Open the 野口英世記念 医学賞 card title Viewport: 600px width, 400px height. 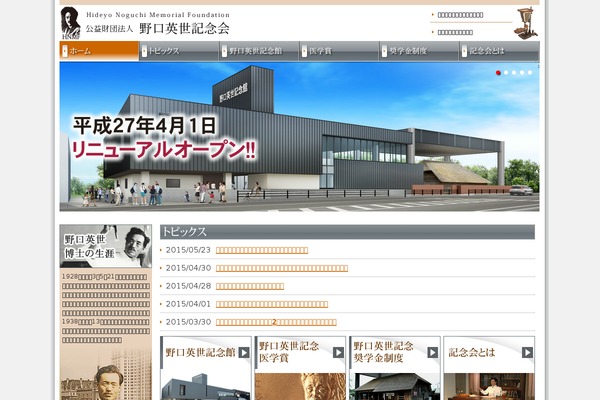click(x=289, y=352)
